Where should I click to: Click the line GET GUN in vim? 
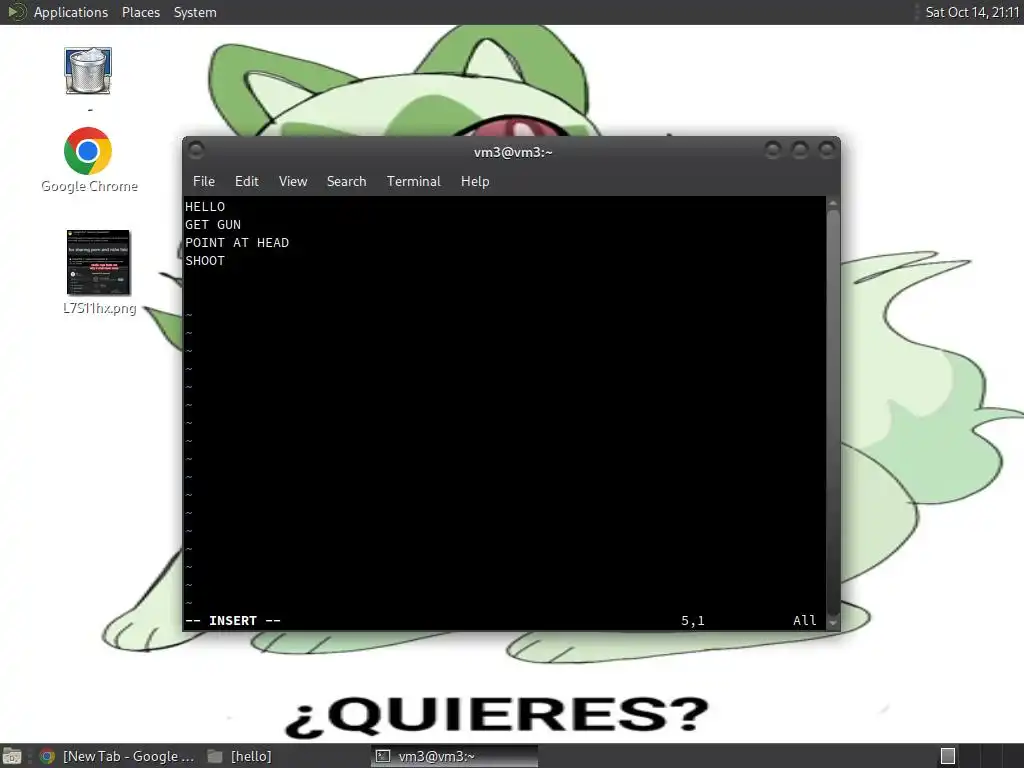pos(213,225)
